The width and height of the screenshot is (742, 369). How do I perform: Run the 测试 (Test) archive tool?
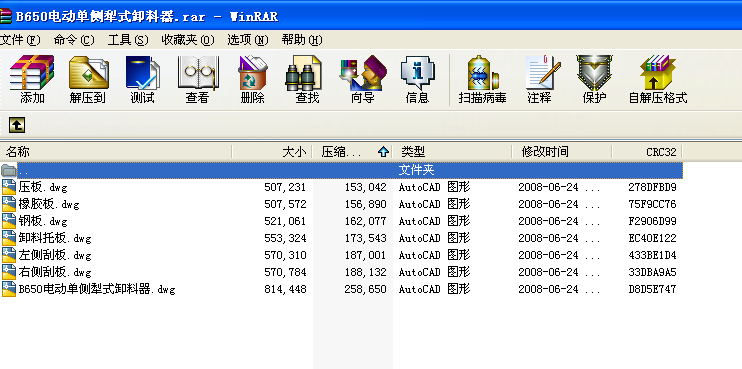tap(142, 72)
